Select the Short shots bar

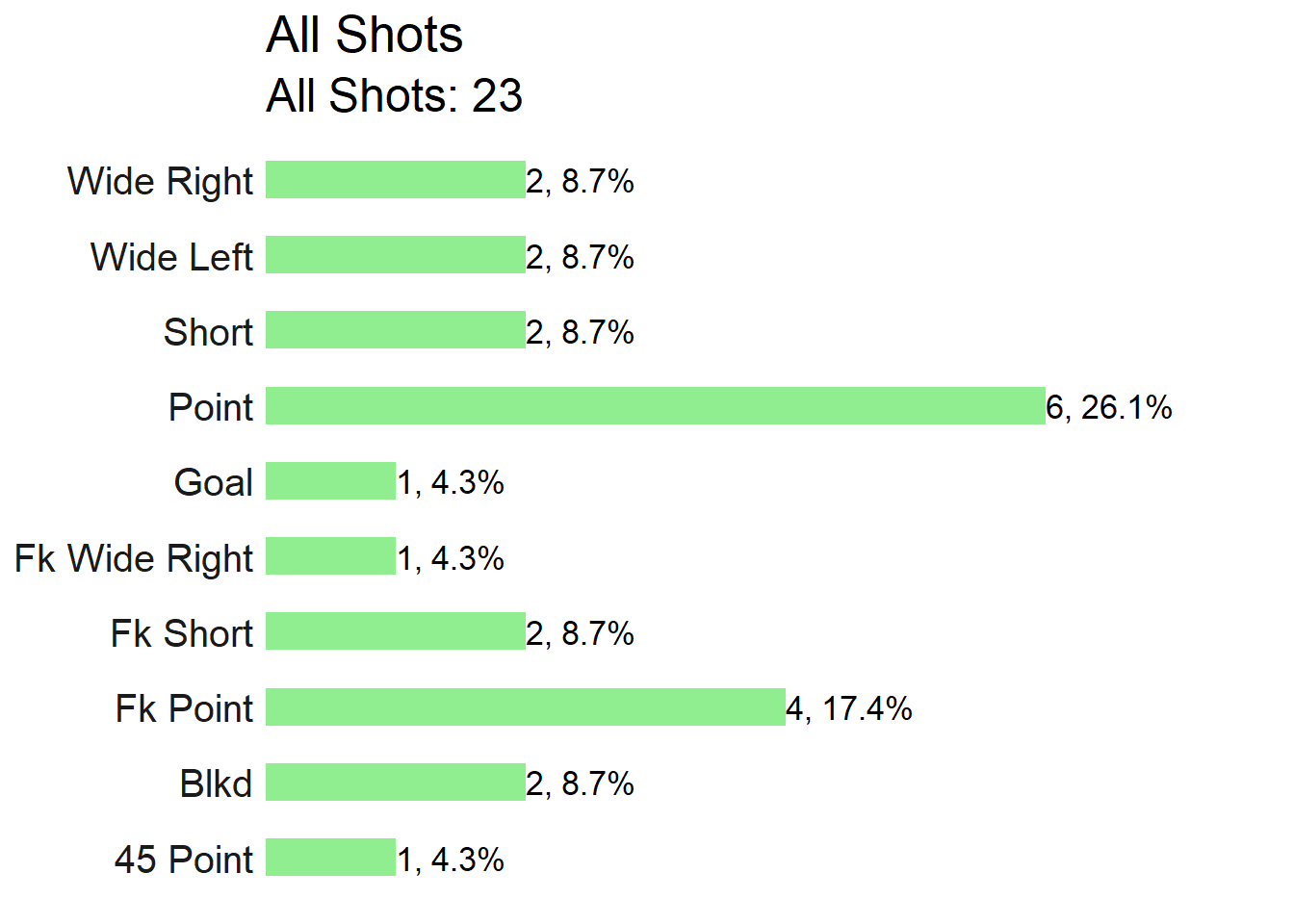(x=396, y=330)
